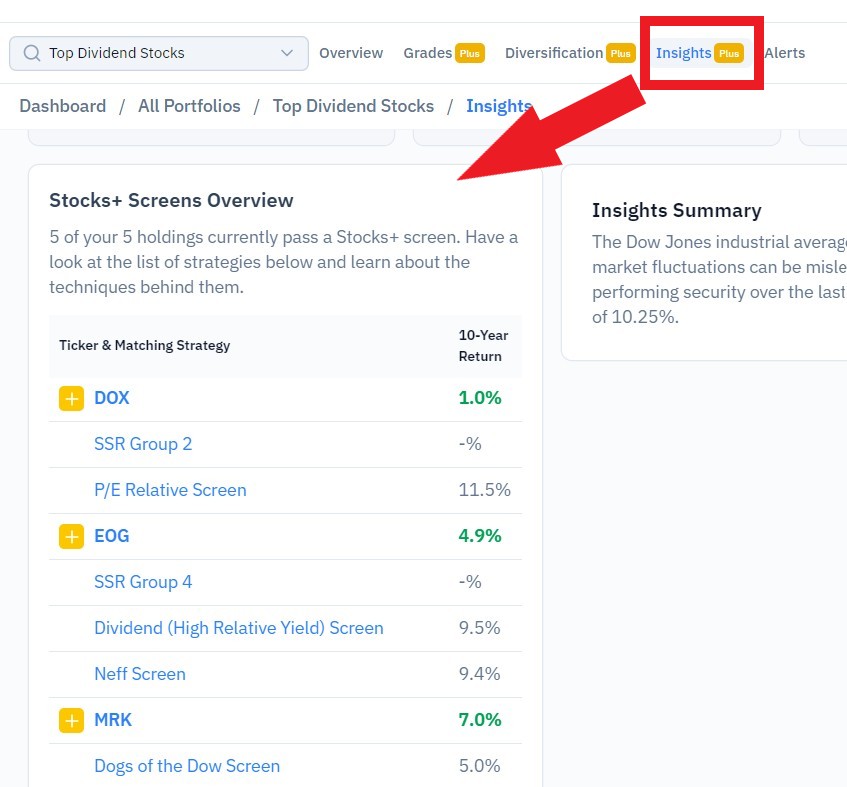
Task: Expand the DOX ticker row plus icon
Action: [71, 399]
